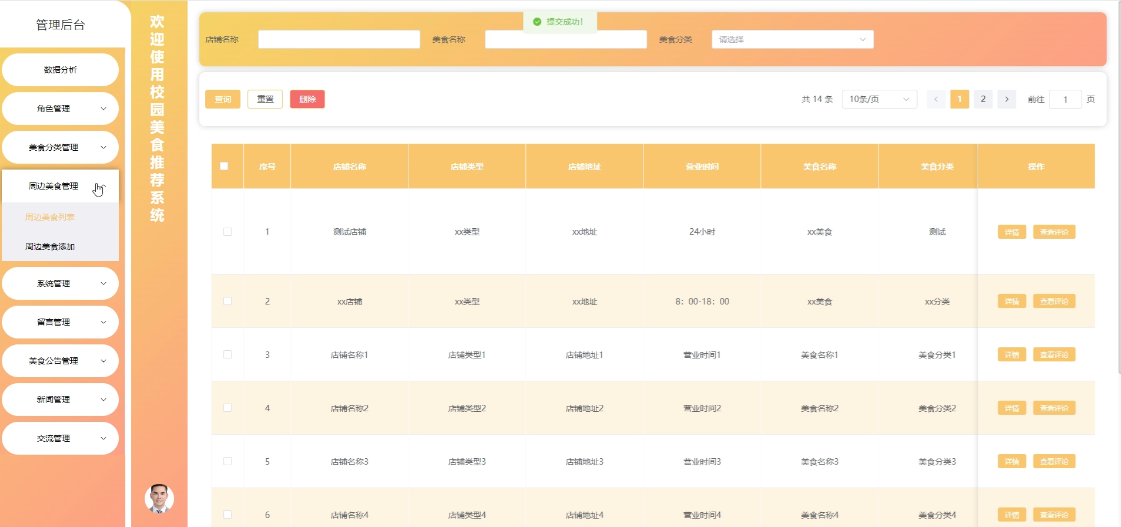Click 查看评论 for xx店铺 row
Viewport: 1121px width, 527px height.
coord(1054,301)
